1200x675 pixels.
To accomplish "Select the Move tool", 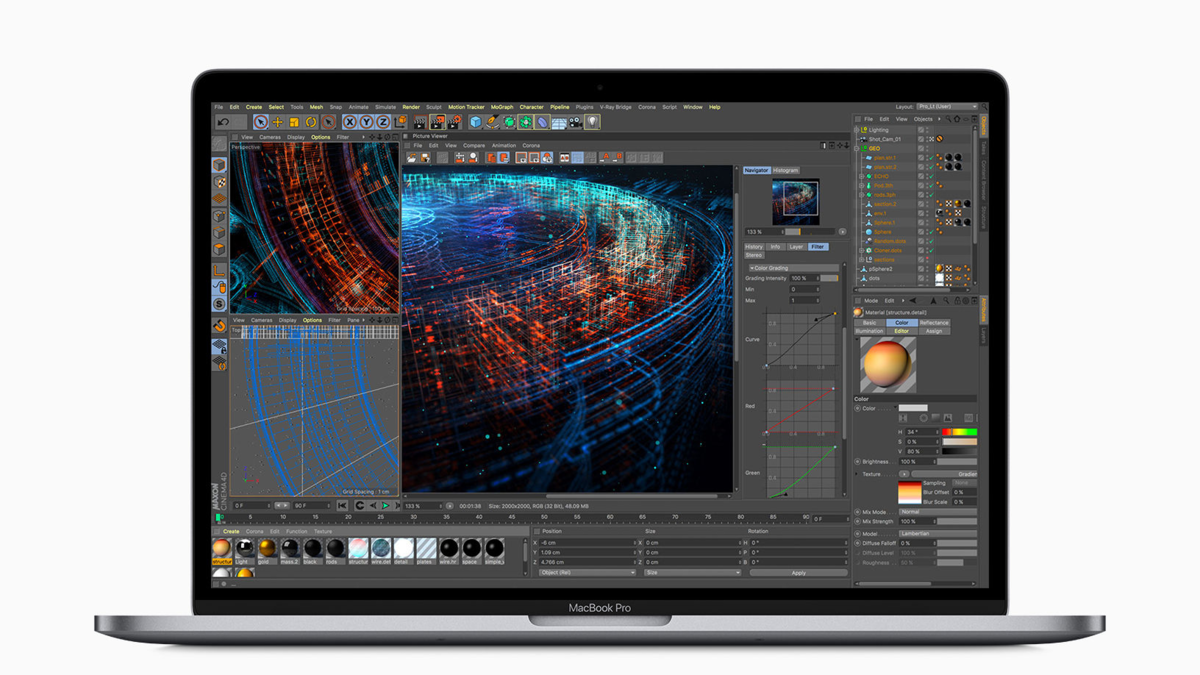I will pyautogui.click(x=278, y=122).
